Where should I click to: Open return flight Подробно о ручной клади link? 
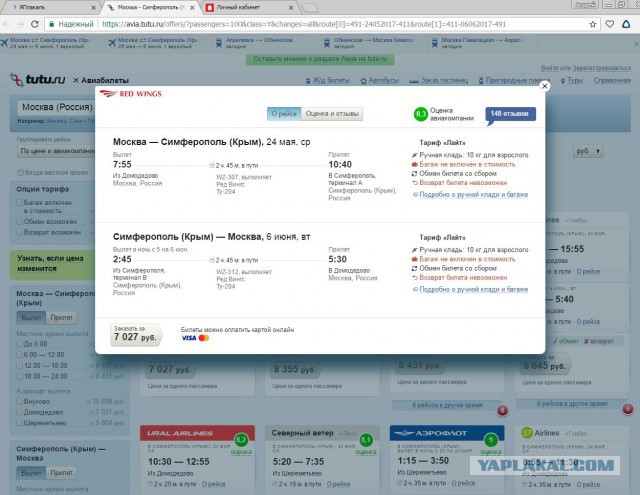coord(473,289)
